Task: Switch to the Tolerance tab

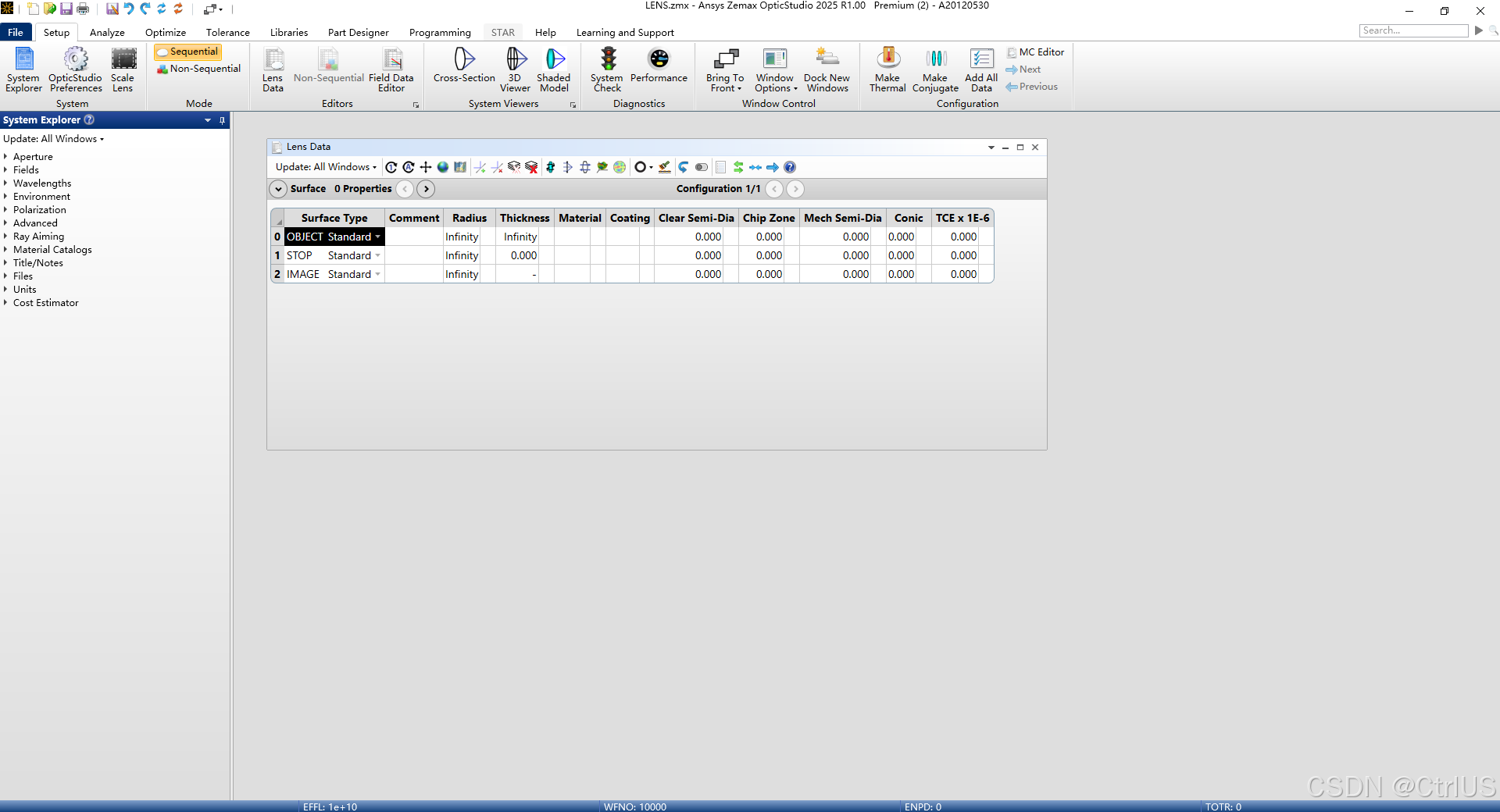Action: [x=228, y=32]
